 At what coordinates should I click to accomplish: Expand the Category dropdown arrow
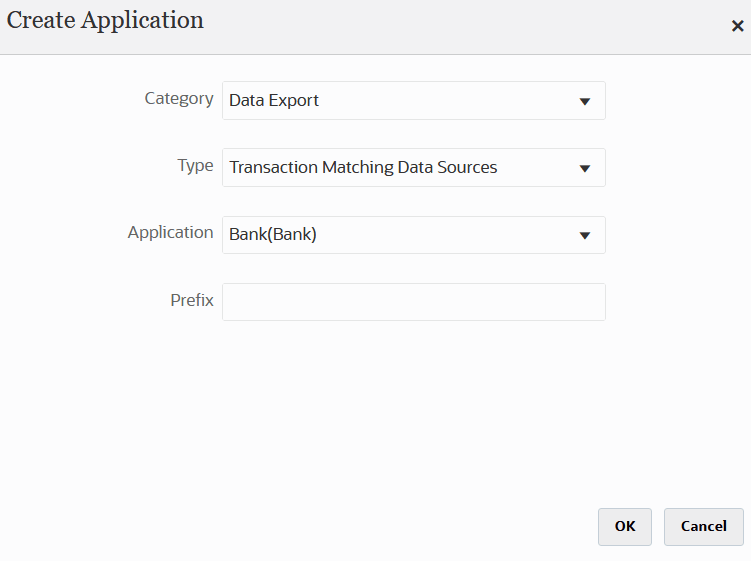point(585,101)
